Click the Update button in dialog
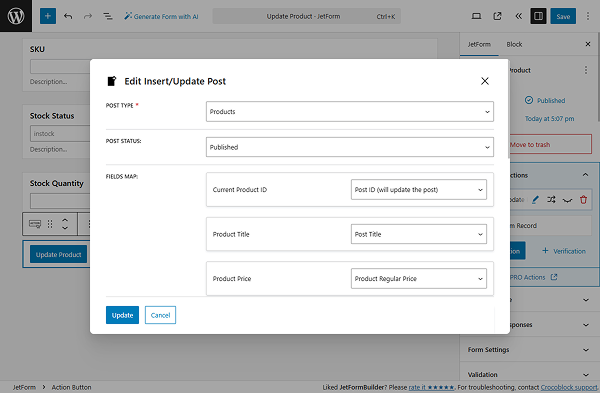Screen dimensions: 600x393 click(122, 315)
